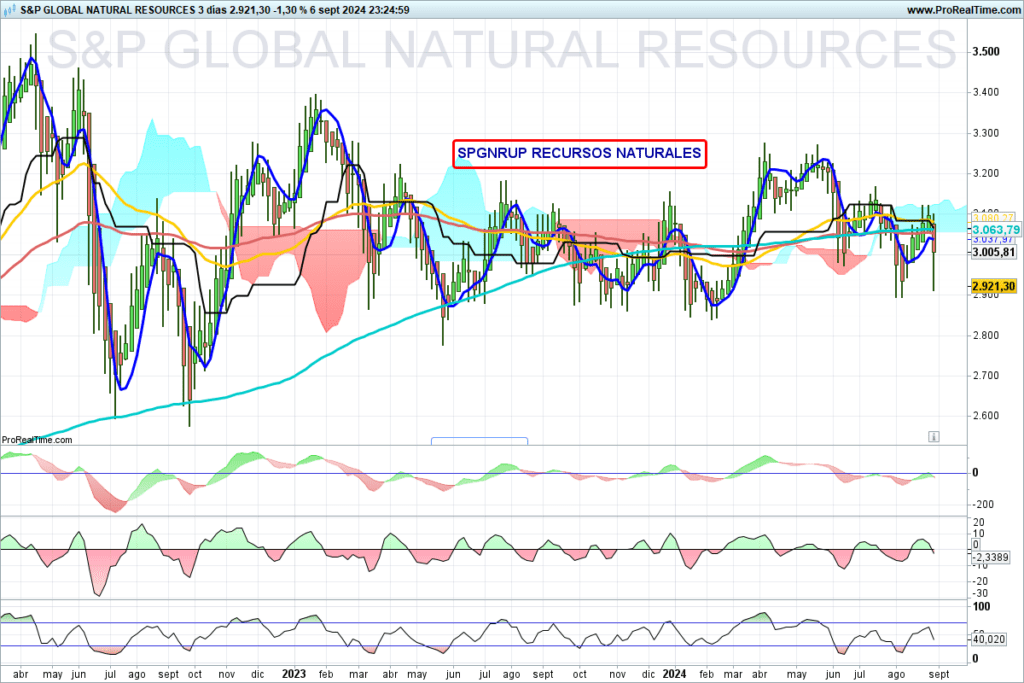Viewport: 1024px width, 683px height.
Task: Click the 2.600 price axis label
Action: [x=986, y=416]
